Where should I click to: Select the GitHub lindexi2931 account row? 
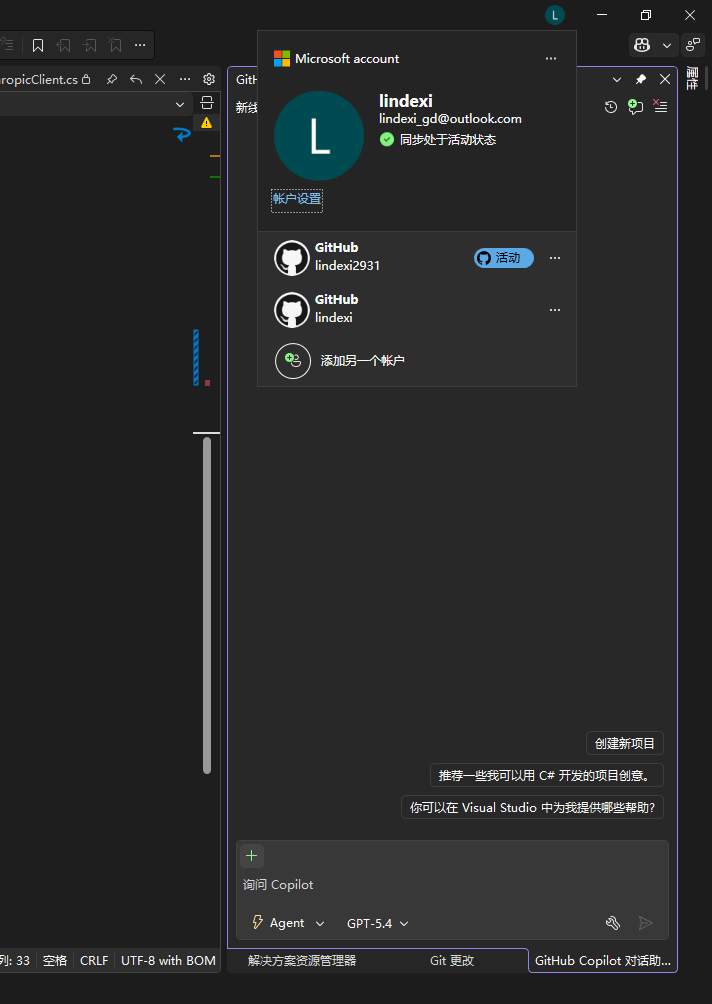(417, 258)
